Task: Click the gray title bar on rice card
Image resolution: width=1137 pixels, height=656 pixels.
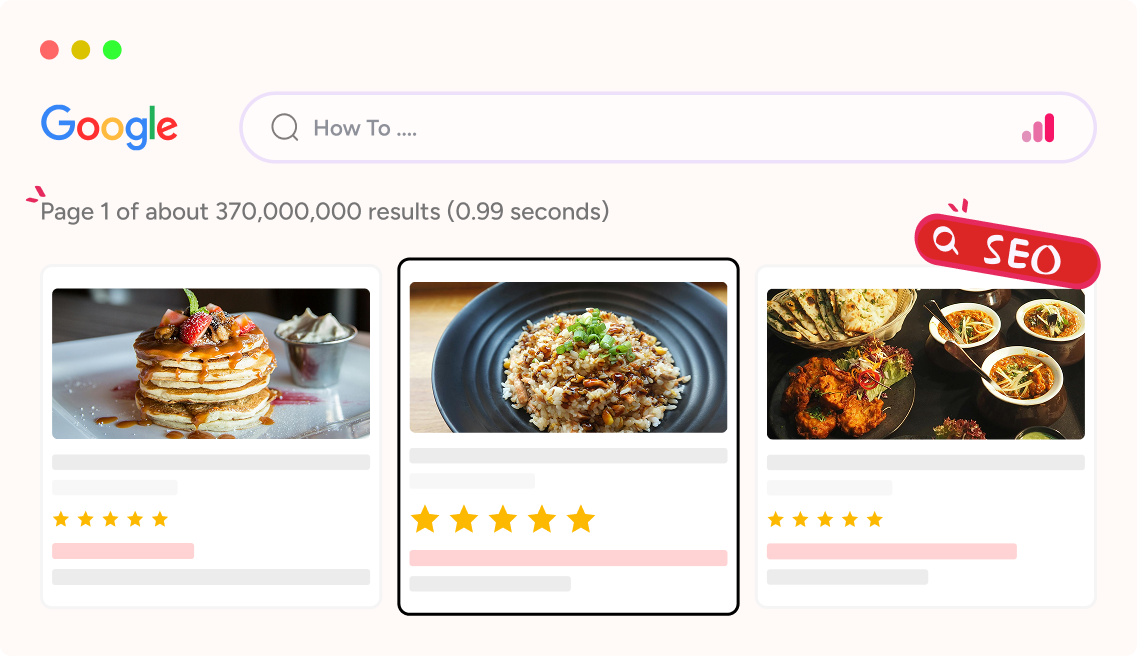Action: tap(568, 456)
